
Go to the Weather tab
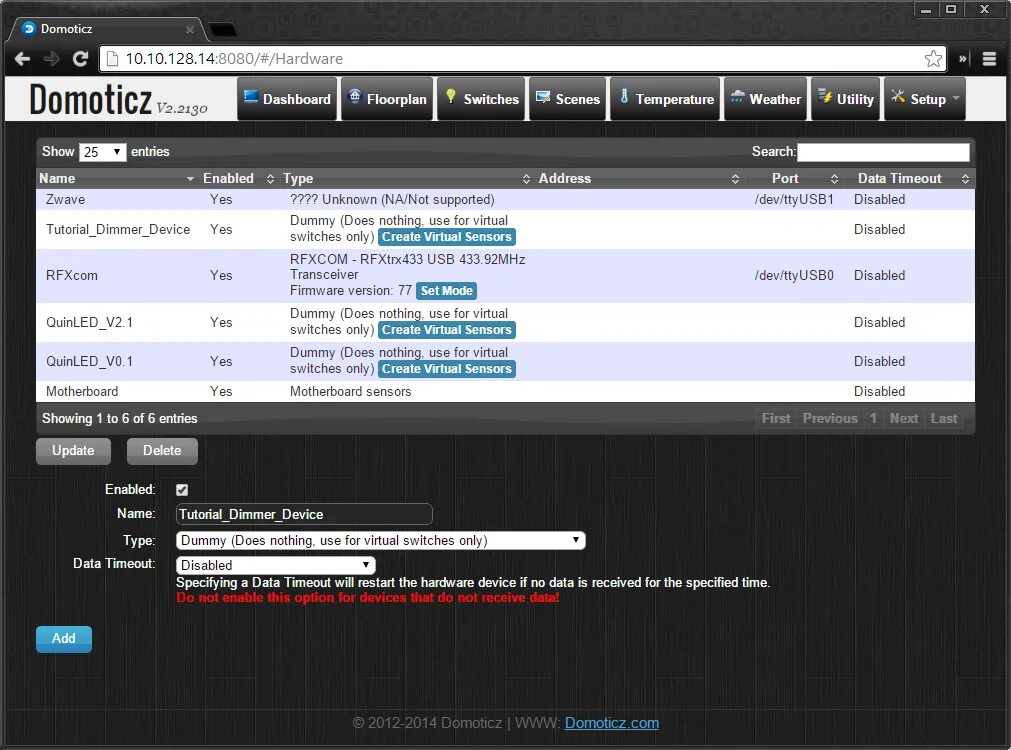pos(765,99)
